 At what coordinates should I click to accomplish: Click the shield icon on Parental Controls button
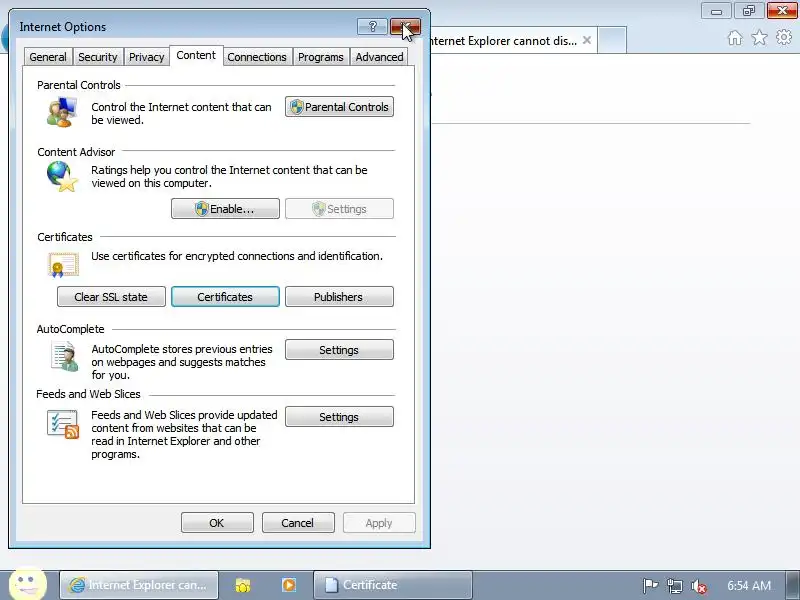click(296, 107)
